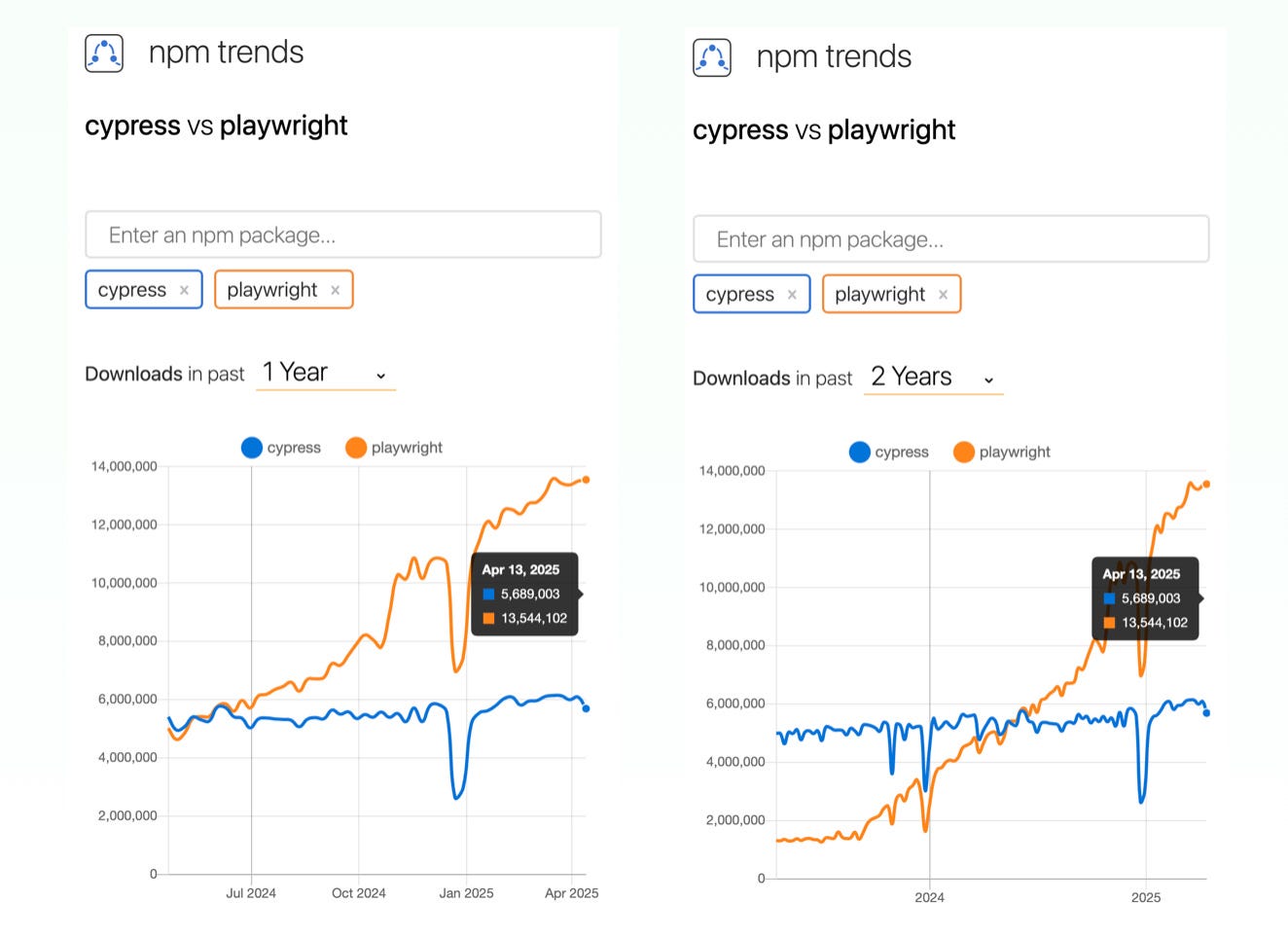Click the 'npm trends' title on right

pyautogui.click(x=834, y=56)
